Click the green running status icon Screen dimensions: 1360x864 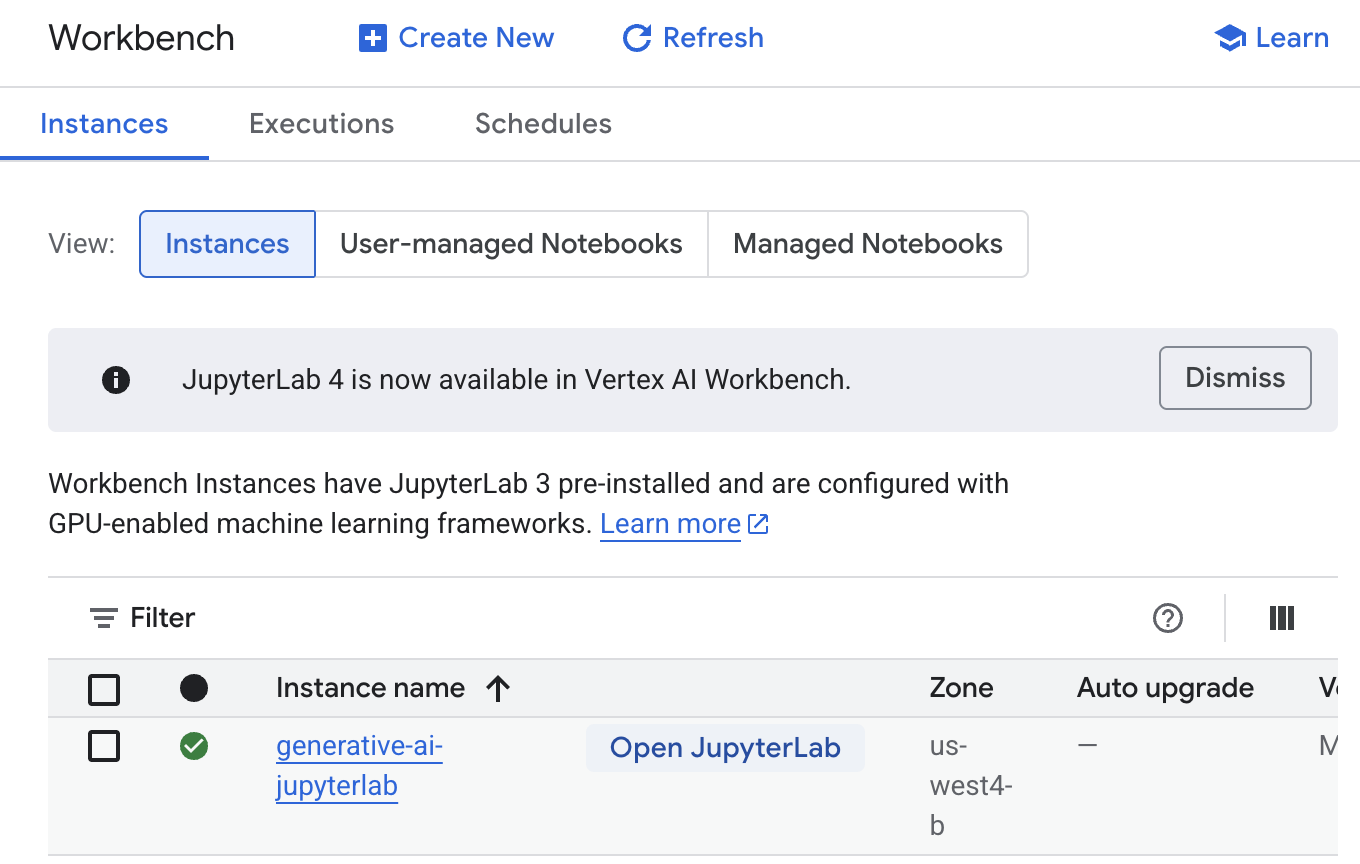pos(194,746)
